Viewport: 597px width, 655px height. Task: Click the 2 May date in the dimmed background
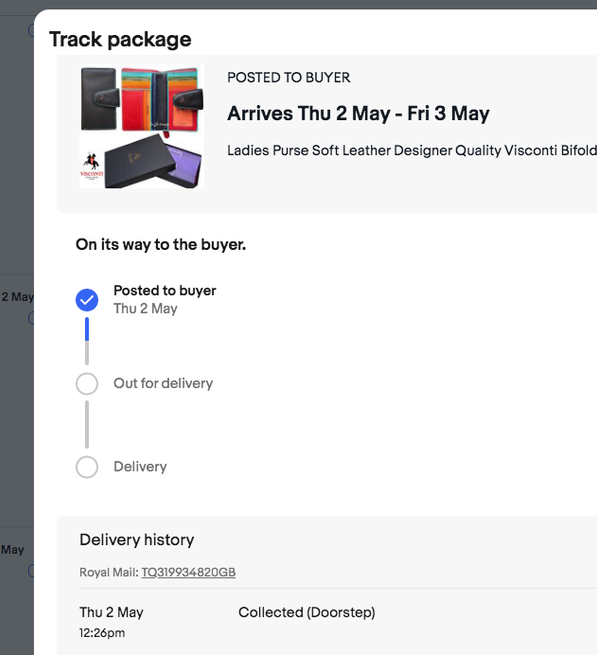pos(17,297)
